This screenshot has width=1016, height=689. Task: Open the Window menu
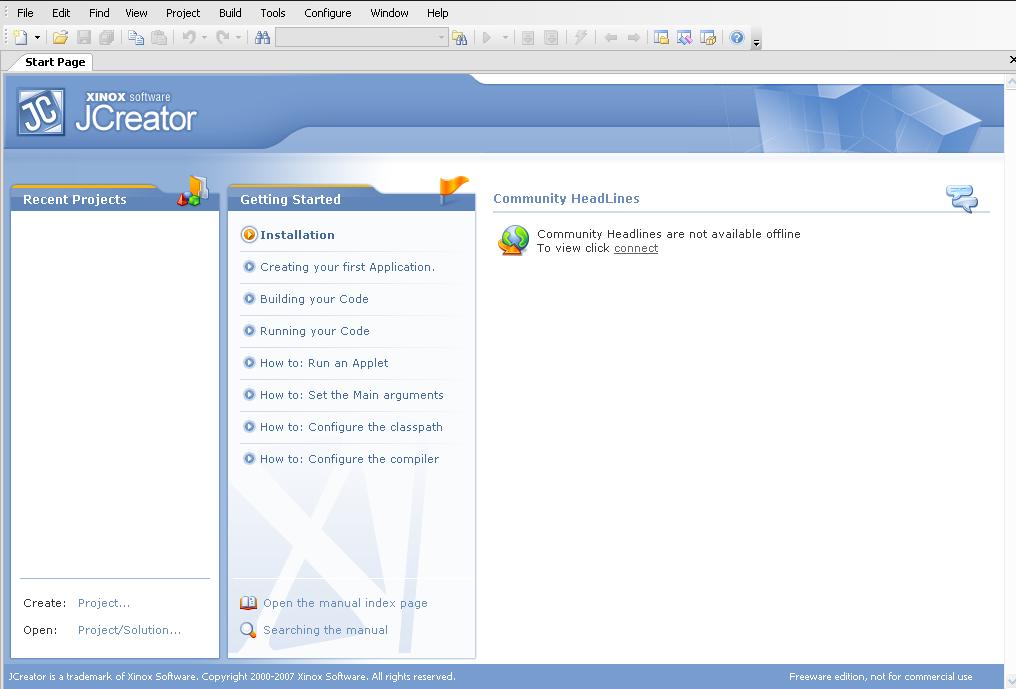(389, 13)
